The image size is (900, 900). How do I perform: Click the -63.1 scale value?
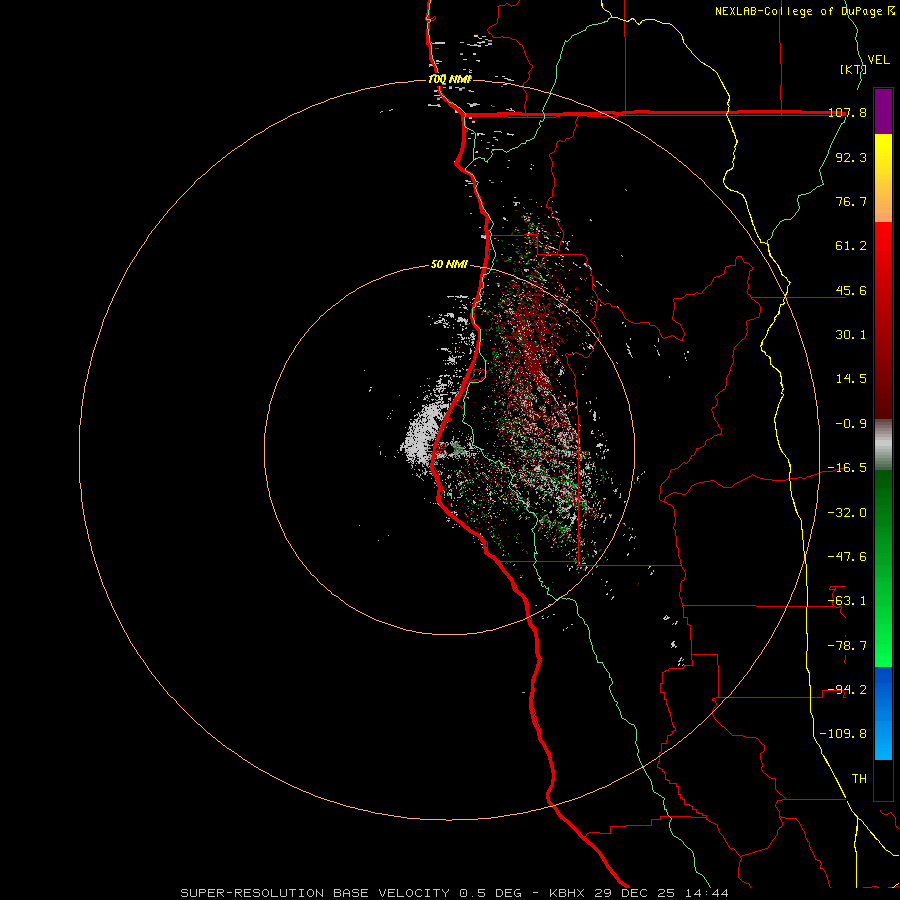(847, 601)
